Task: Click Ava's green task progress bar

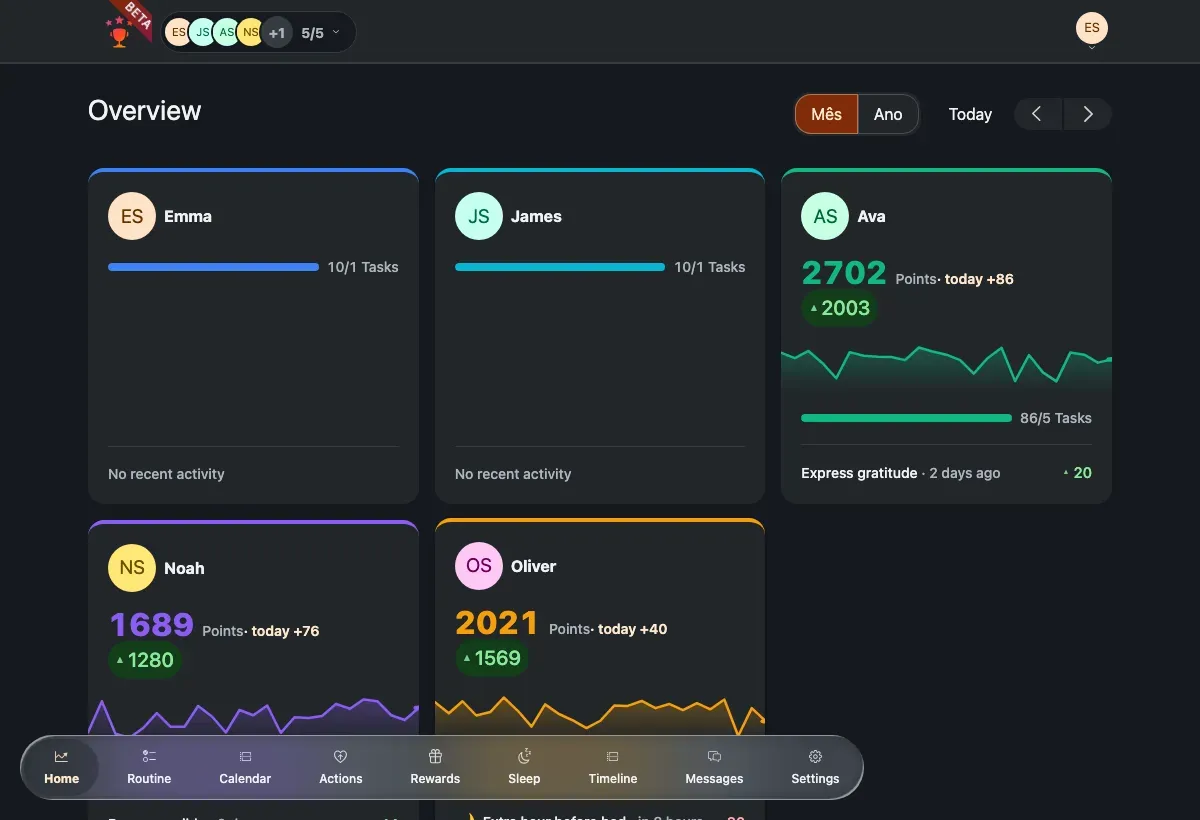Action: 906,418
